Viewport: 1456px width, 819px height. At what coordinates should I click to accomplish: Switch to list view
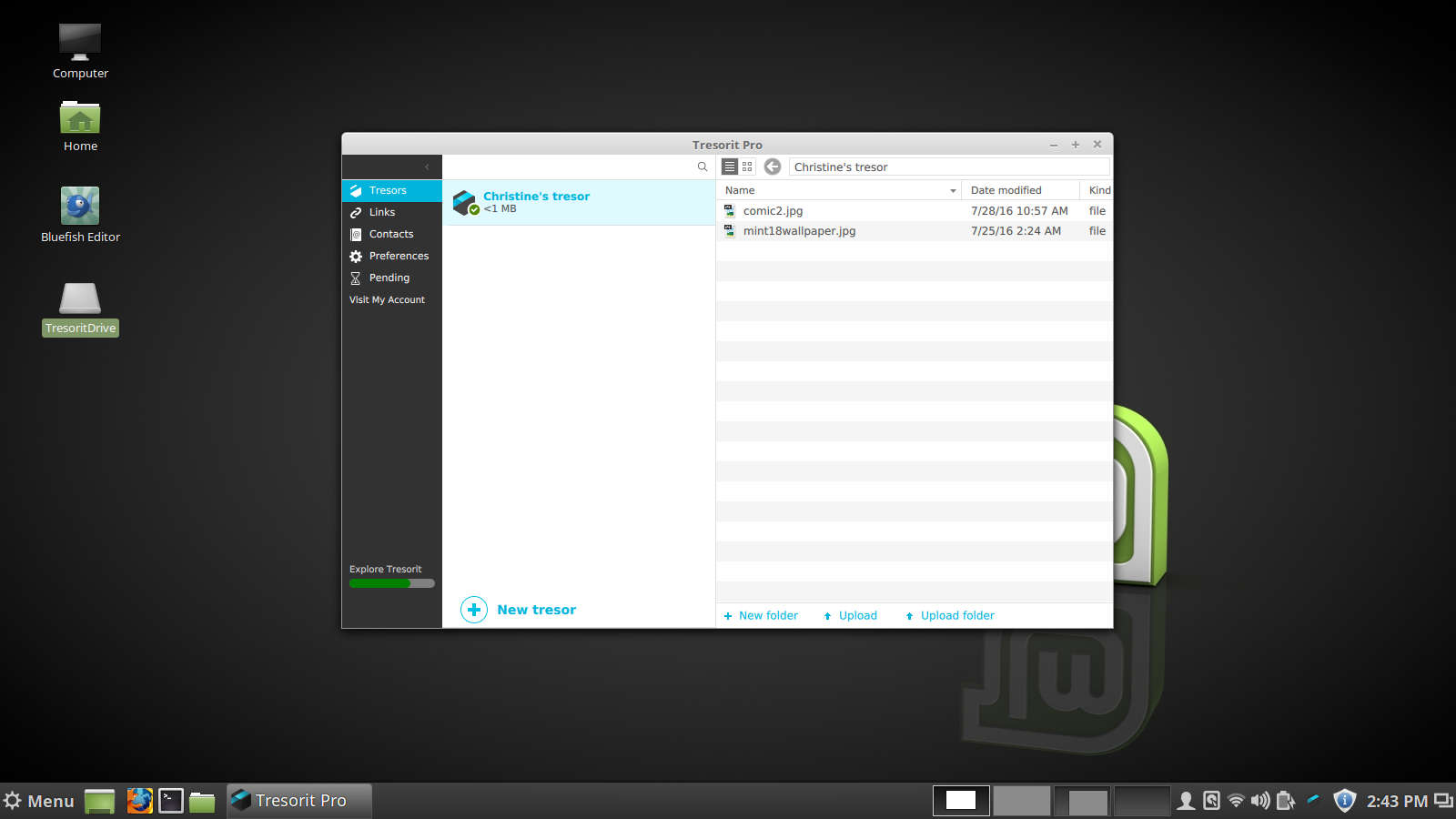pyautogui.click(x=730, y=167)
